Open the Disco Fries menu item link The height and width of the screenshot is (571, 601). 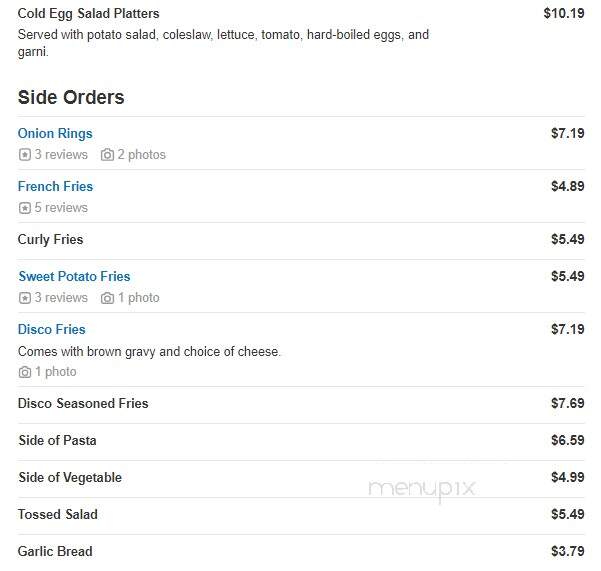point(52,329)
